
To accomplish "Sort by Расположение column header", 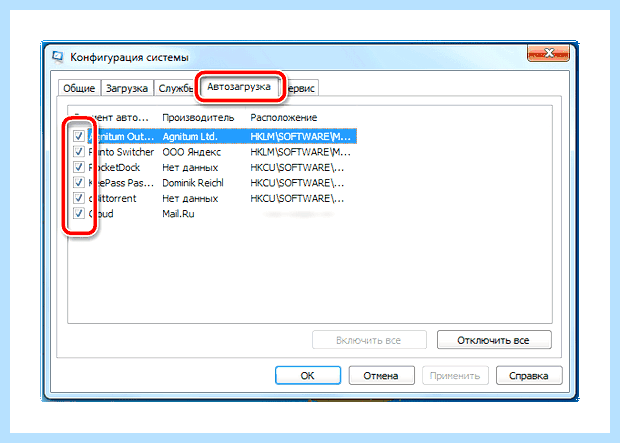I will [x=284, y=118].
